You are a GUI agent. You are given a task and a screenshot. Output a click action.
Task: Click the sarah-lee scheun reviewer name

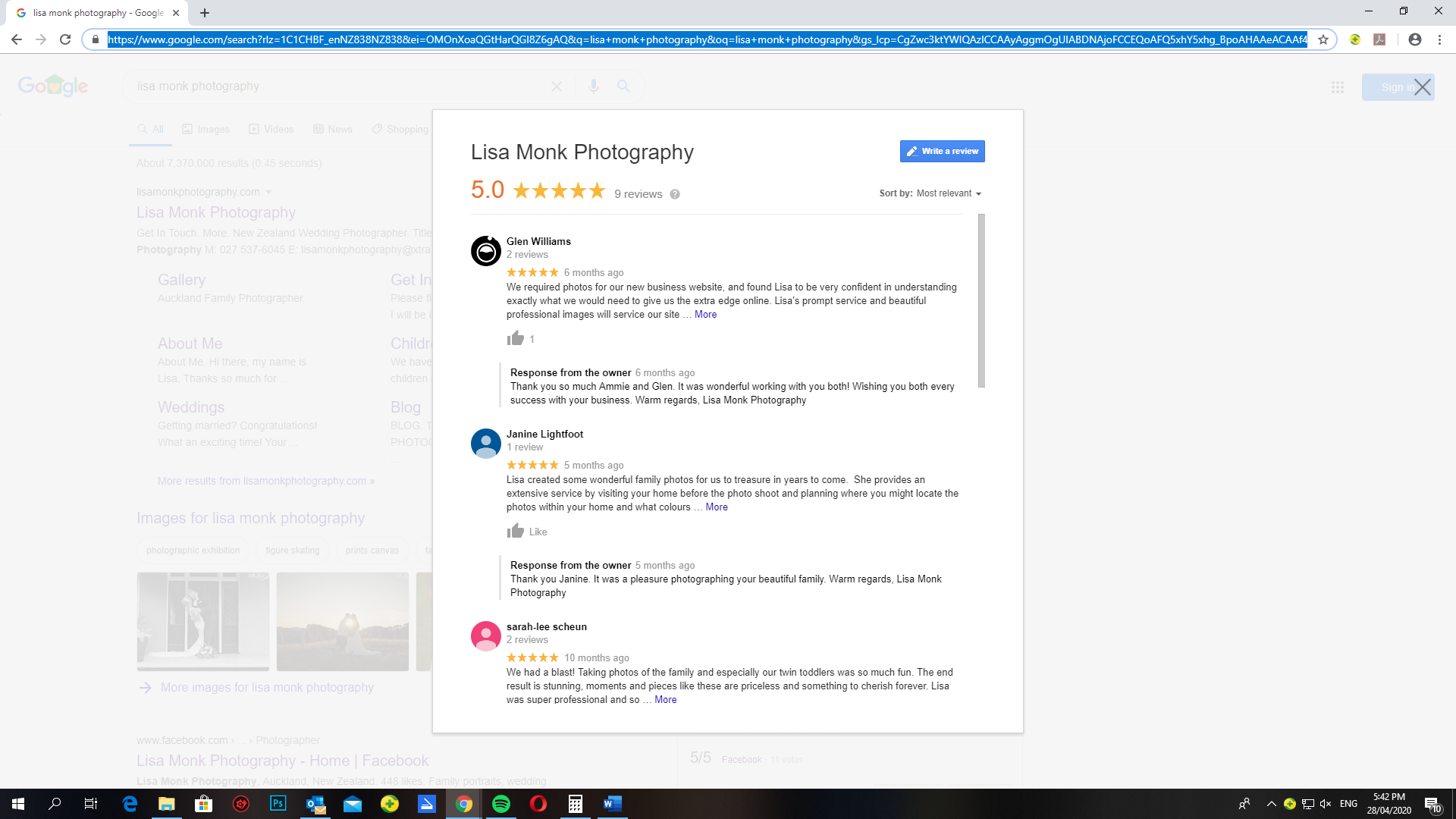pyautogui.click(x=547, y=626)
